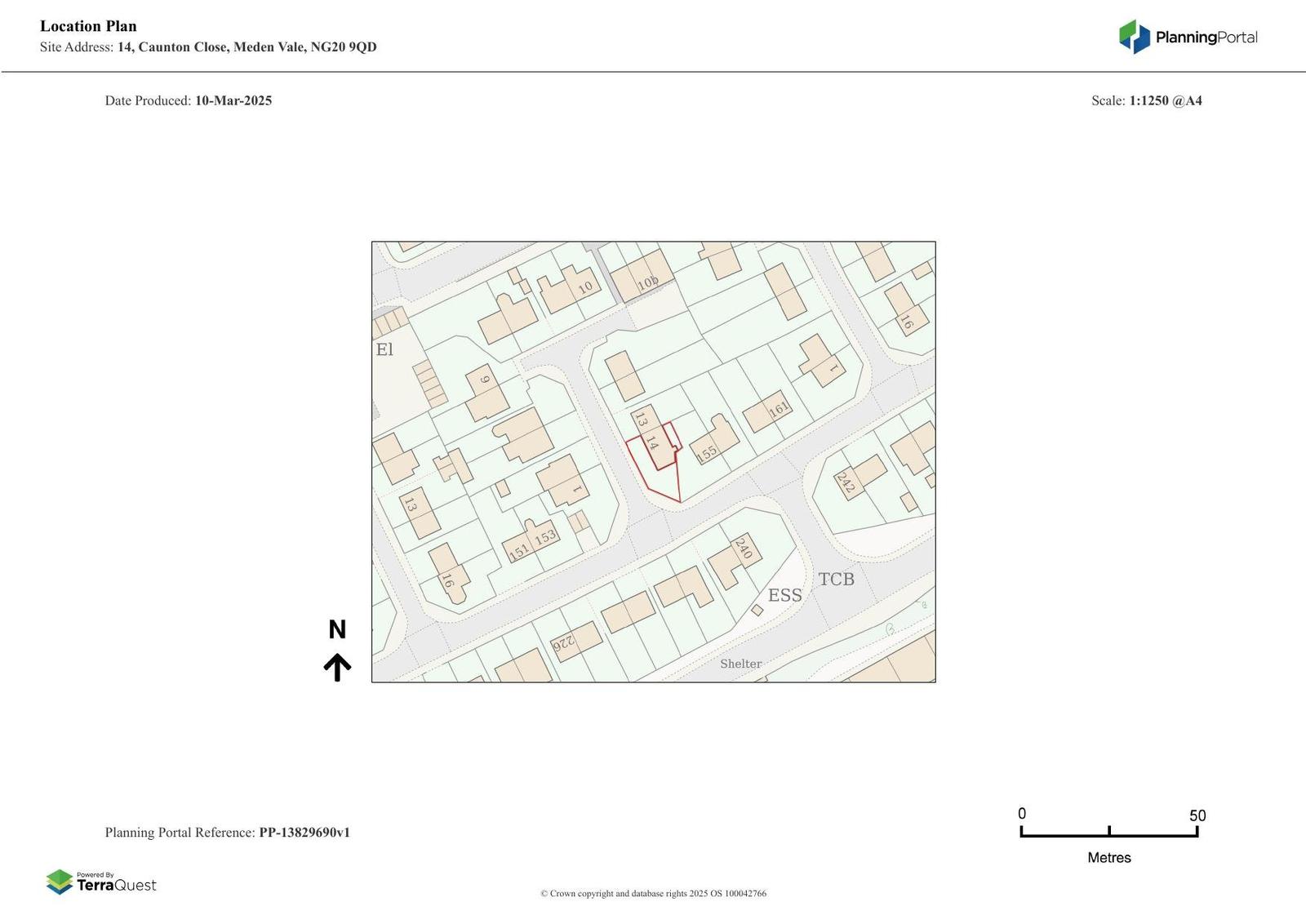Viewport: 1306px width, 924px height.
Task: Click the north arrow symbol
Action: (337, 667)
